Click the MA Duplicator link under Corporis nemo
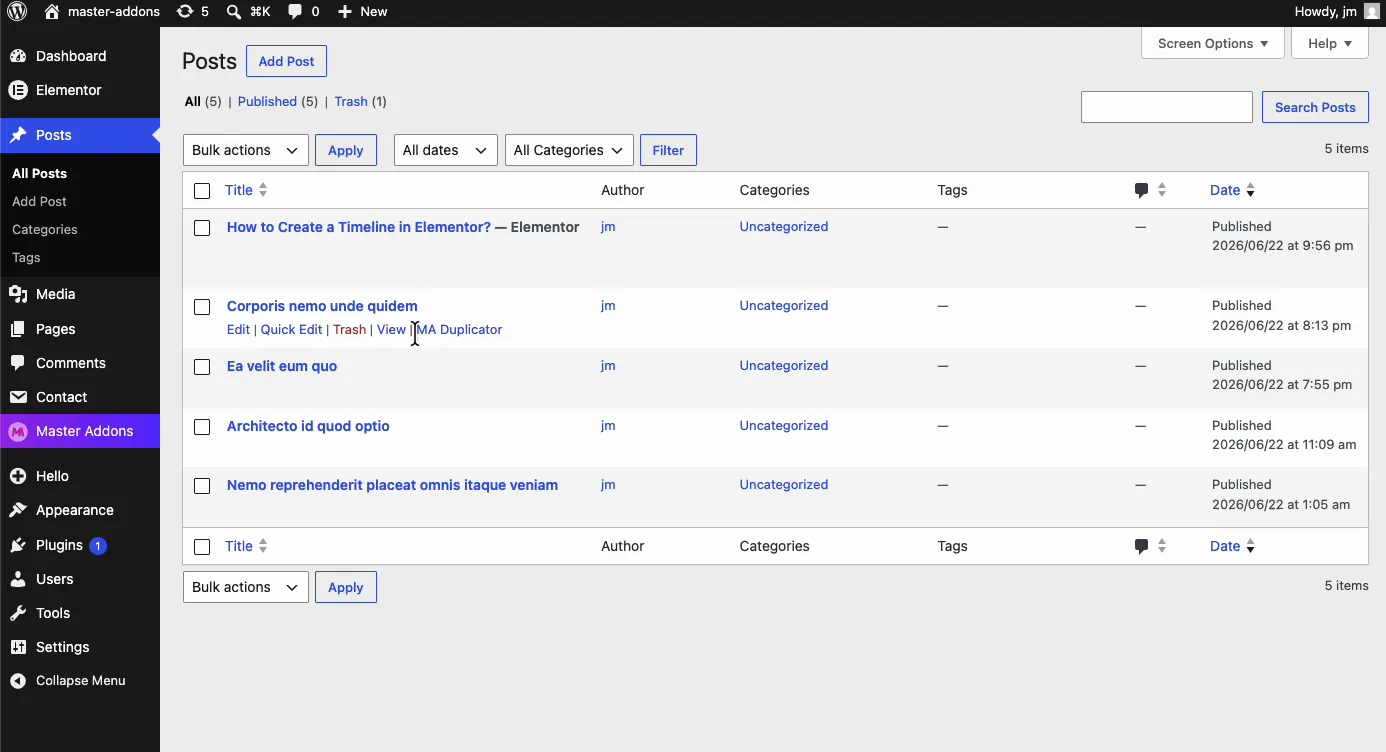This screenshot has height=752, width=1386. click(460, 329)
